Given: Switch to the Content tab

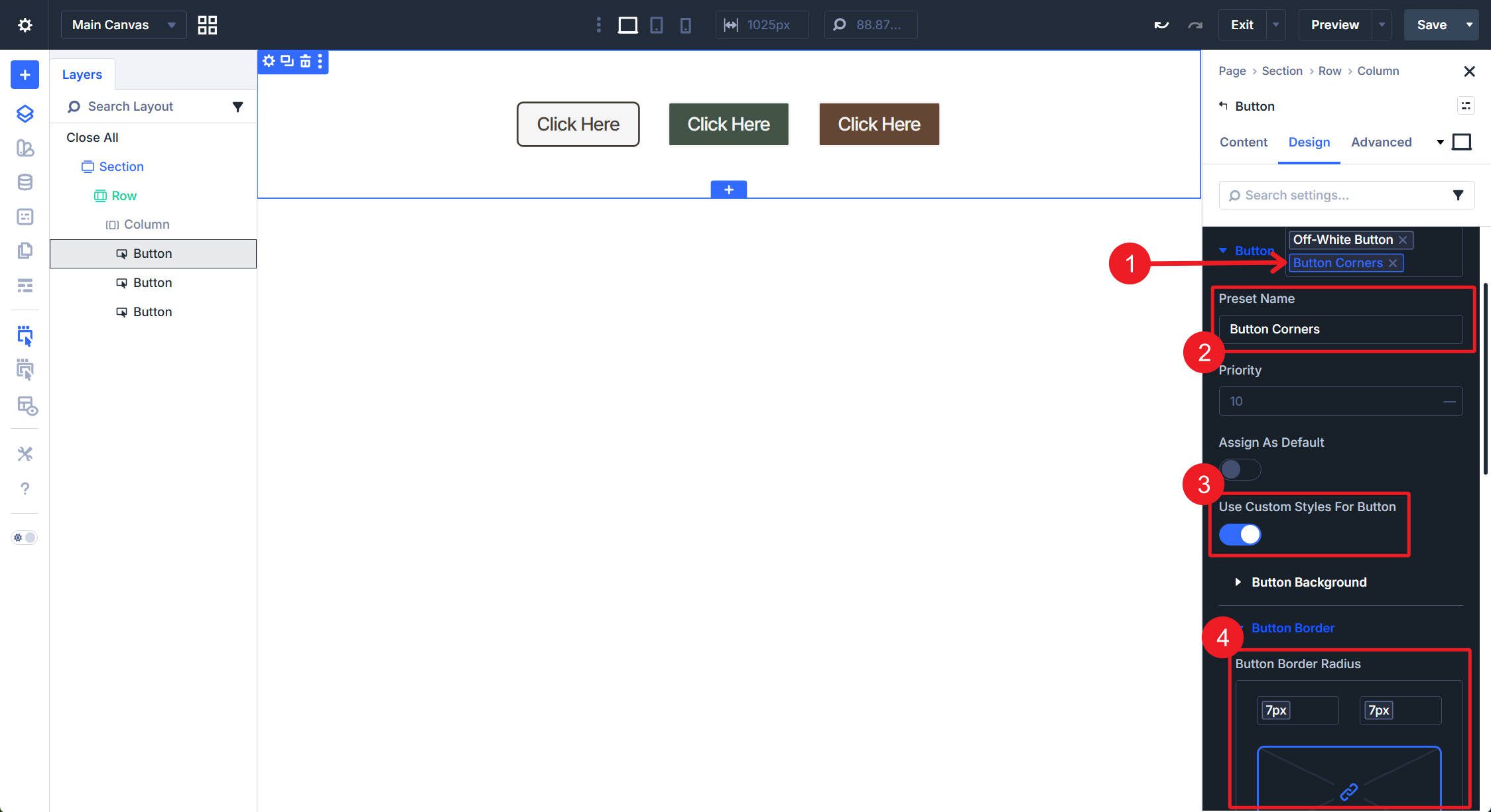Looking at the screenshot, I should (1243, 142).
